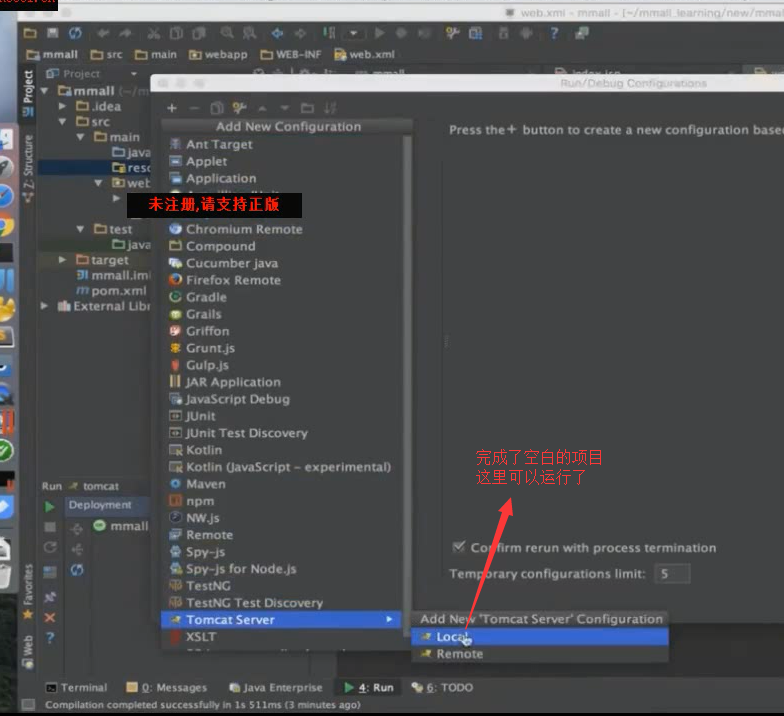Open the Terminal tool window tab

click(x=76, y=688)
